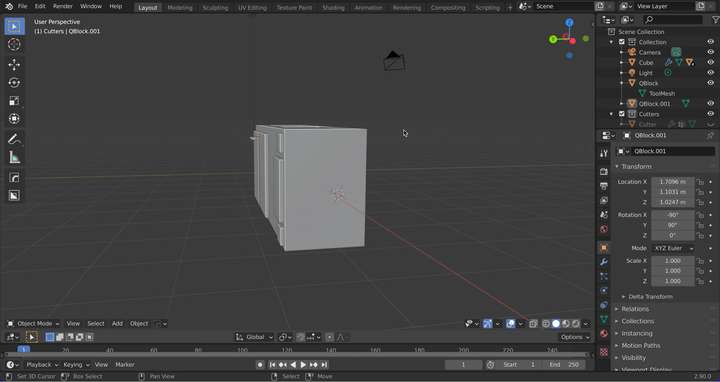
Task: Open the viewport Add menu
Action: [117, 324]
